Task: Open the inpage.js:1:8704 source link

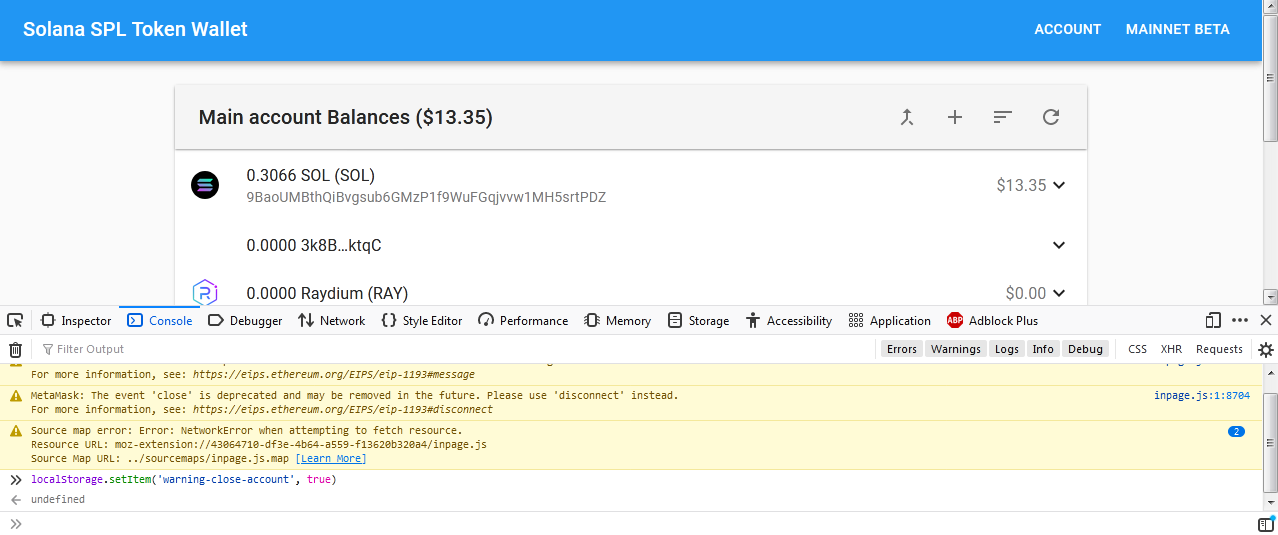Action: [1202, 396]
